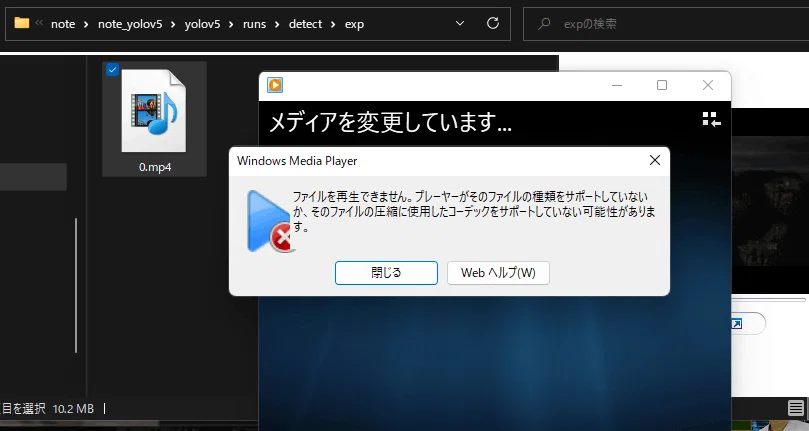Switch Media Player to library view icon
The image size is (809, 431).
click(x=711, y=120)
